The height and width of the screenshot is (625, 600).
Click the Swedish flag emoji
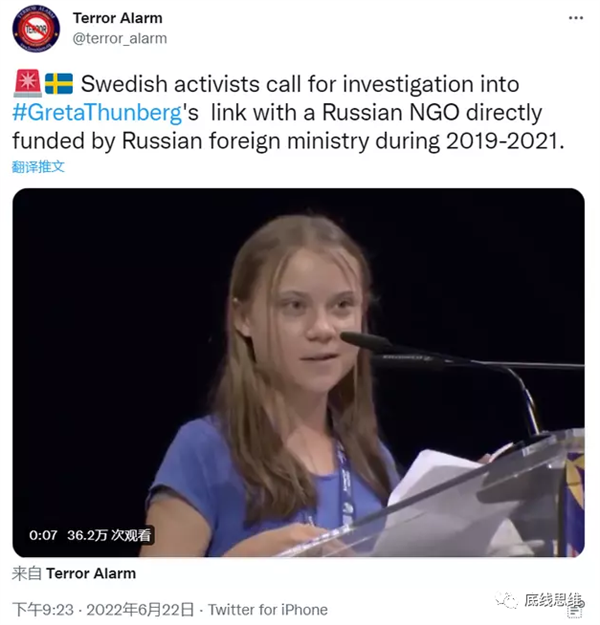59,83
